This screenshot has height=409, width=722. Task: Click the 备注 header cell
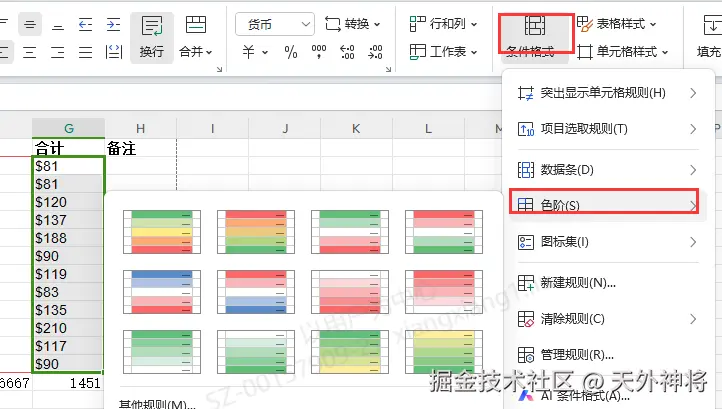click(x=140, y=148)
